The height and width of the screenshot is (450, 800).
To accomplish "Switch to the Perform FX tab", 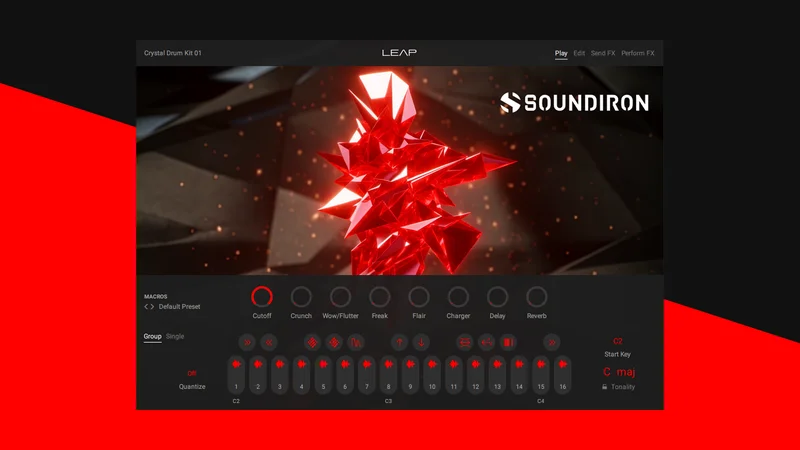I will click(x=638, y=53).
